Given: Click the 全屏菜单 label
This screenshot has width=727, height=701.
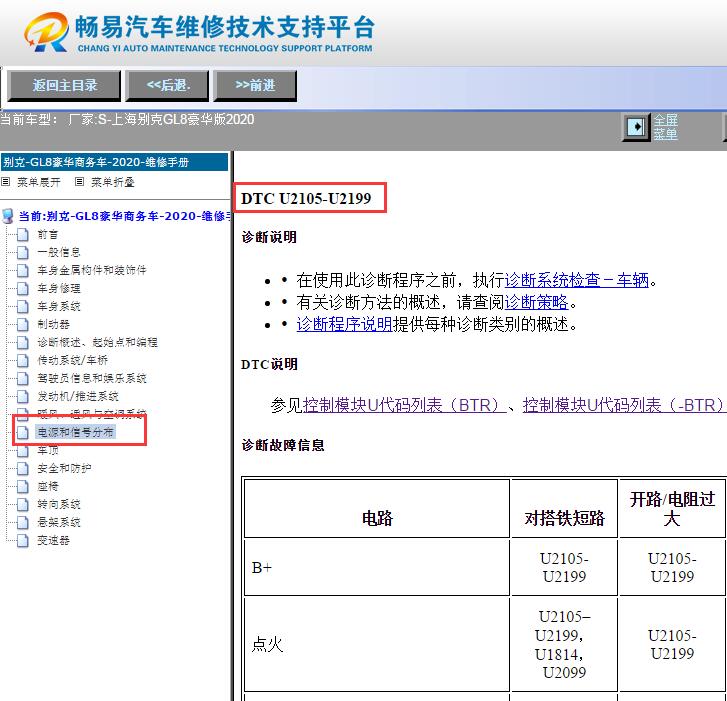Looking at the screenshot, I should (665, 127).
